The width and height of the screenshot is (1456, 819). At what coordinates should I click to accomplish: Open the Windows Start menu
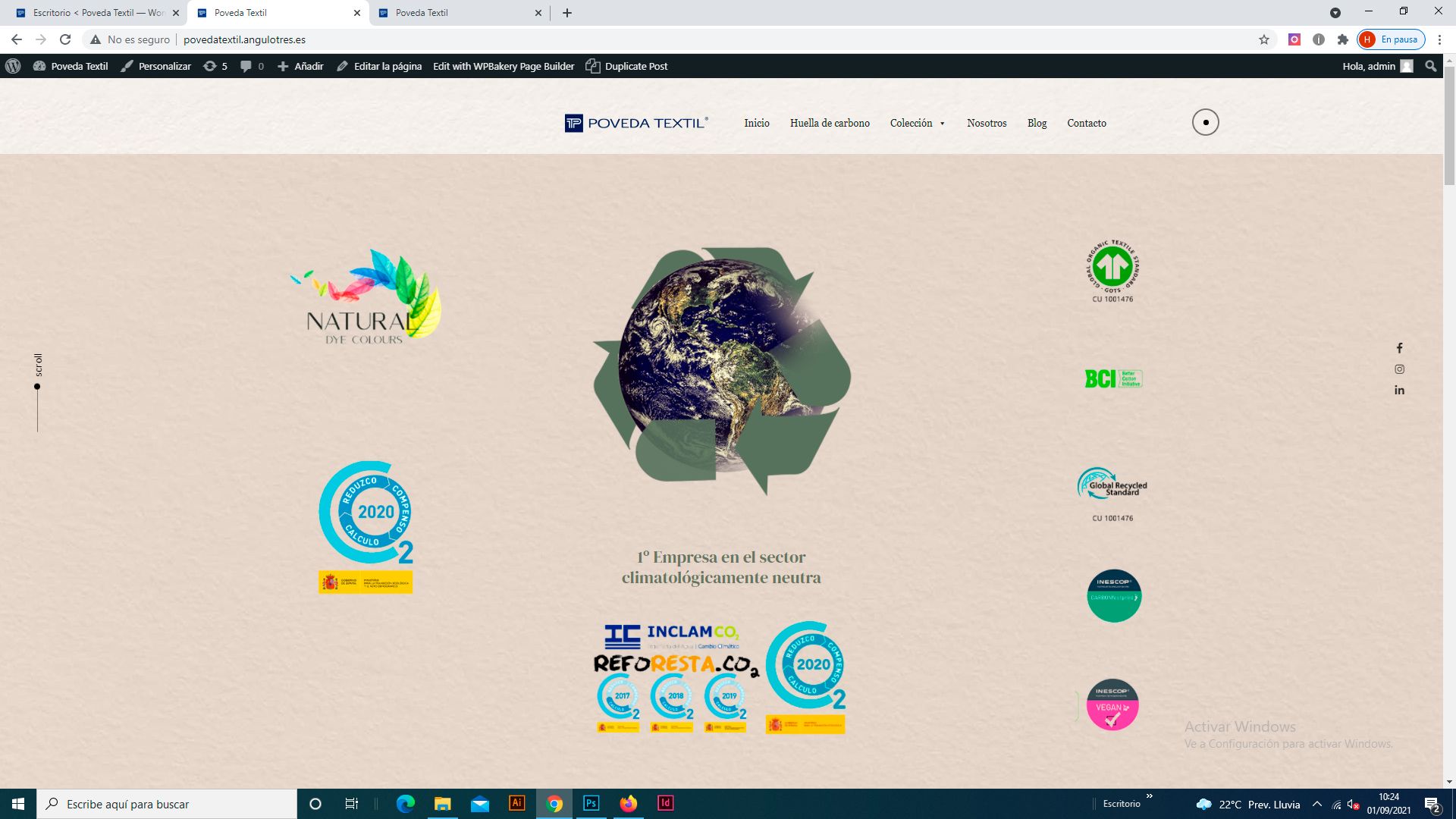tap(18, 804)
